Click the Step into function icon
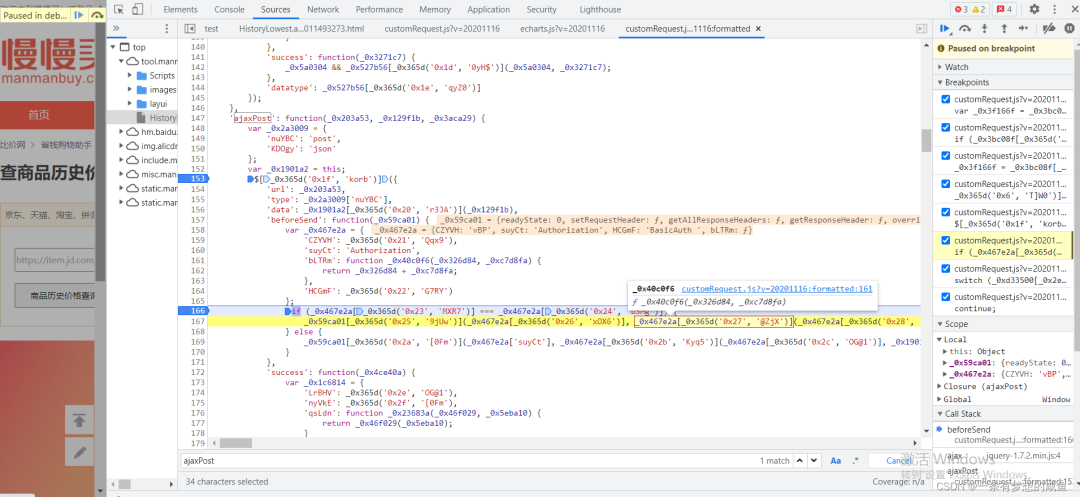Image resolution: width=1080 pixels, height=497 pixels. [x=985, y=29]
